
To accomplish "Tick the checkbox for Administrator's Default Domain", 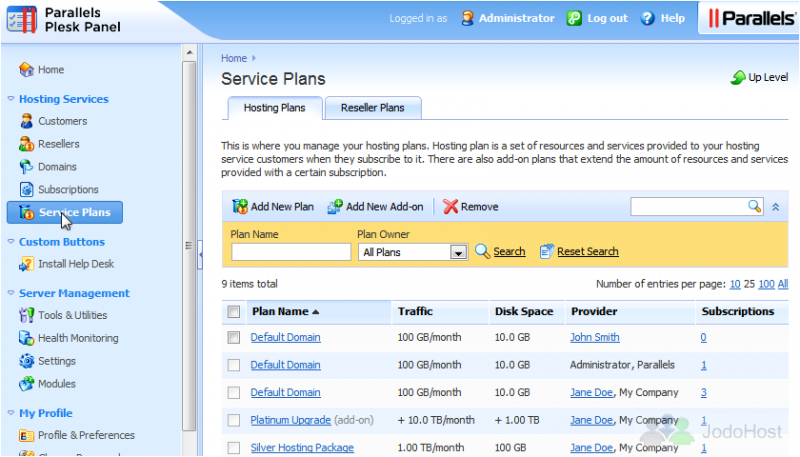I will pyautogui.click(x=234, y=365).
